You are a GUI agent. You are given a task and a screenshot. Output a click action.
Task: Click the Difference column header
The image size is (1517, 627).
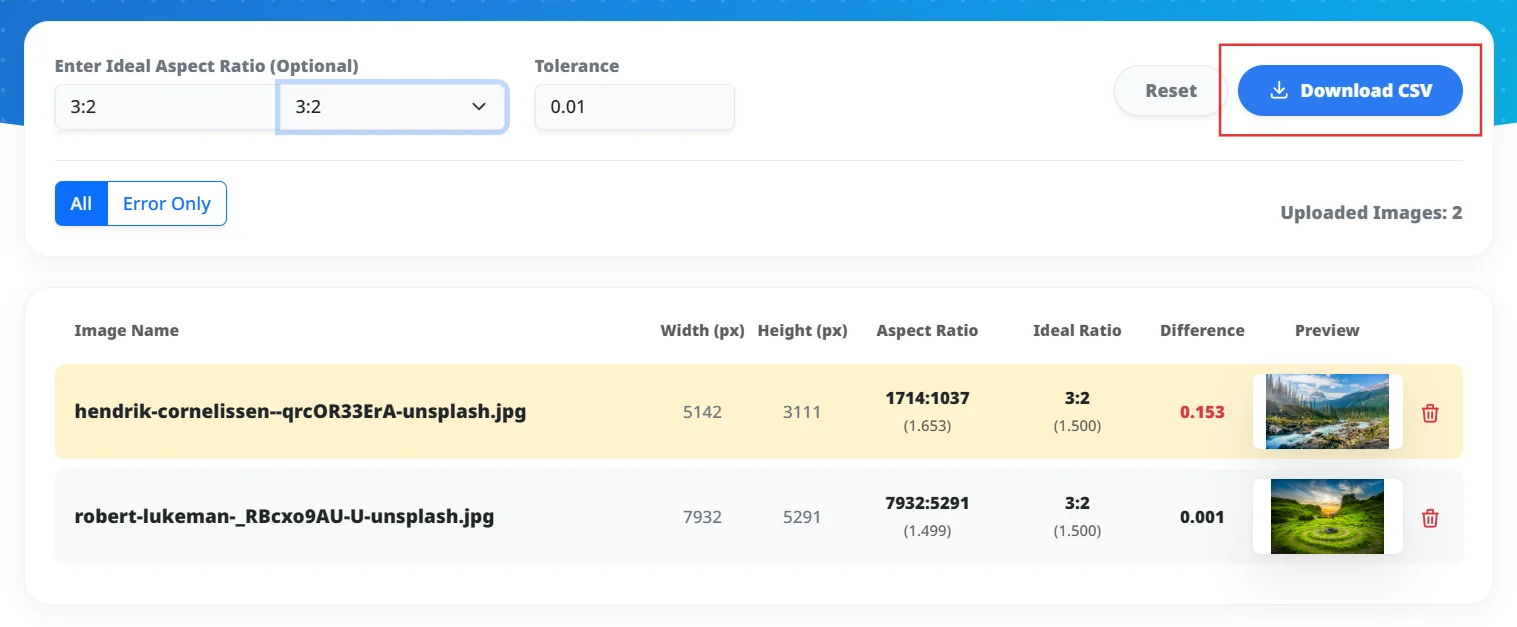point(1202,331)
